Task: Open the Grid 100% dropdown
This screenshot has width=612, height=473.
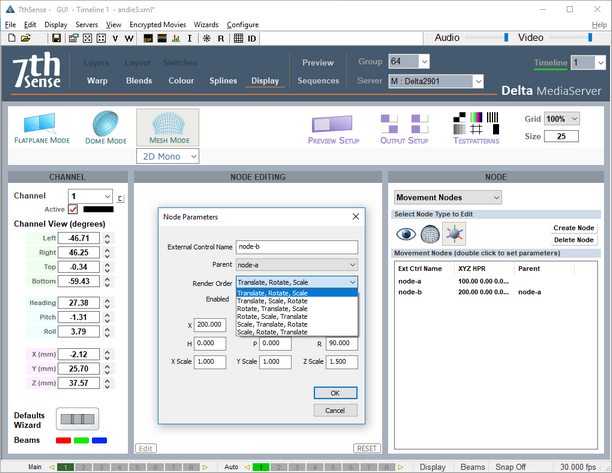Action: coord(562,119)
